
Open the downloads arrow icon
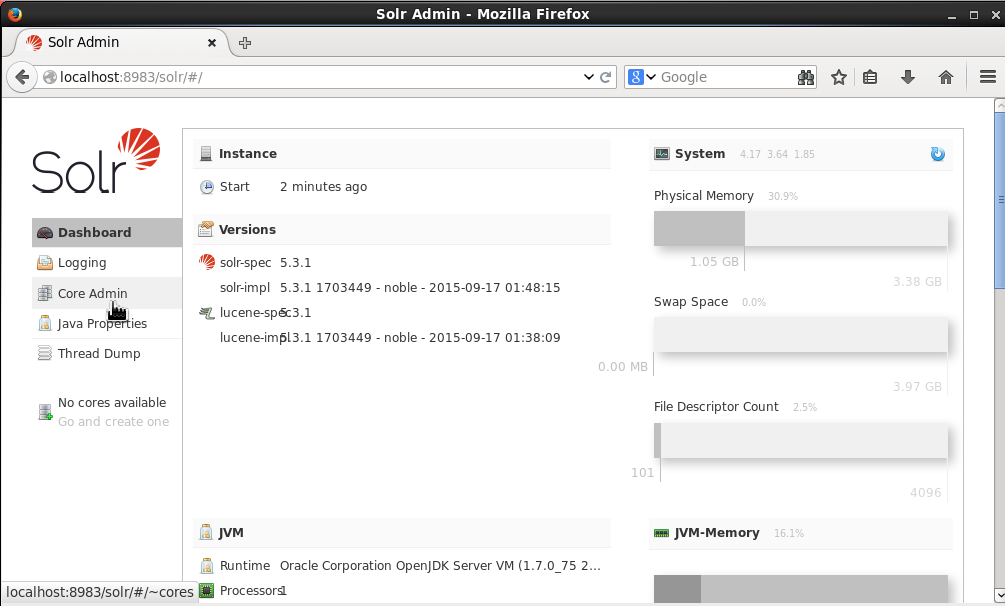[908, 78]
